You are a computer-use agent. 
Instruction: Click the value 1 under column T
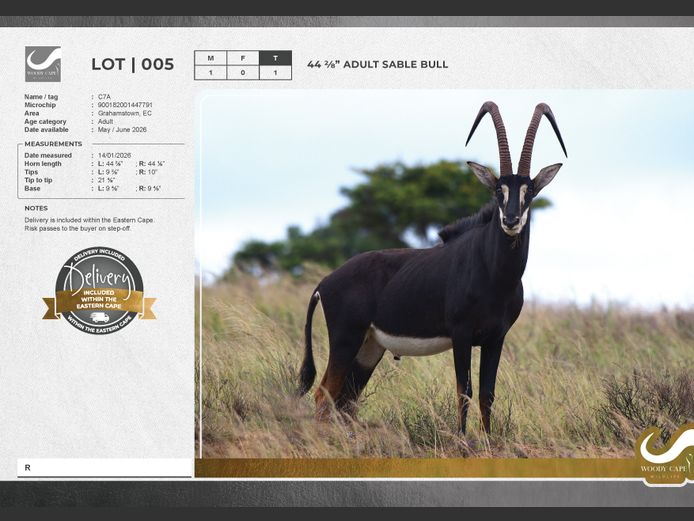coord(275,73)
